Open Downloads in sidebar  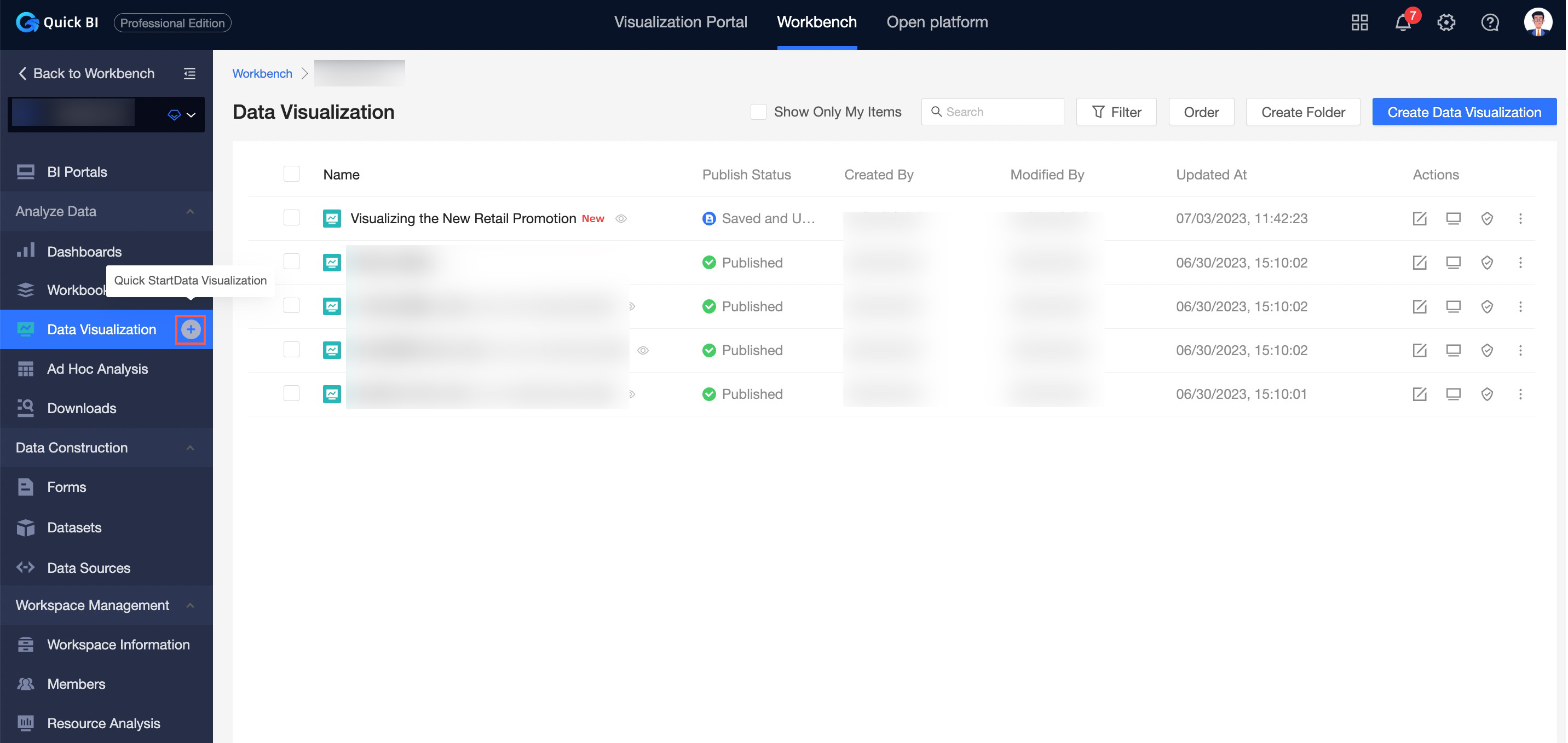107,408
